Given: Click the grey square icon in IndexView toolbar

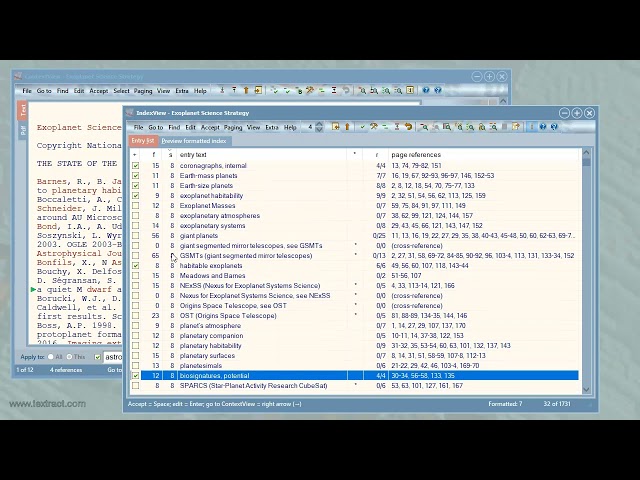Looking at the screenshot, I should coord(504,127).
